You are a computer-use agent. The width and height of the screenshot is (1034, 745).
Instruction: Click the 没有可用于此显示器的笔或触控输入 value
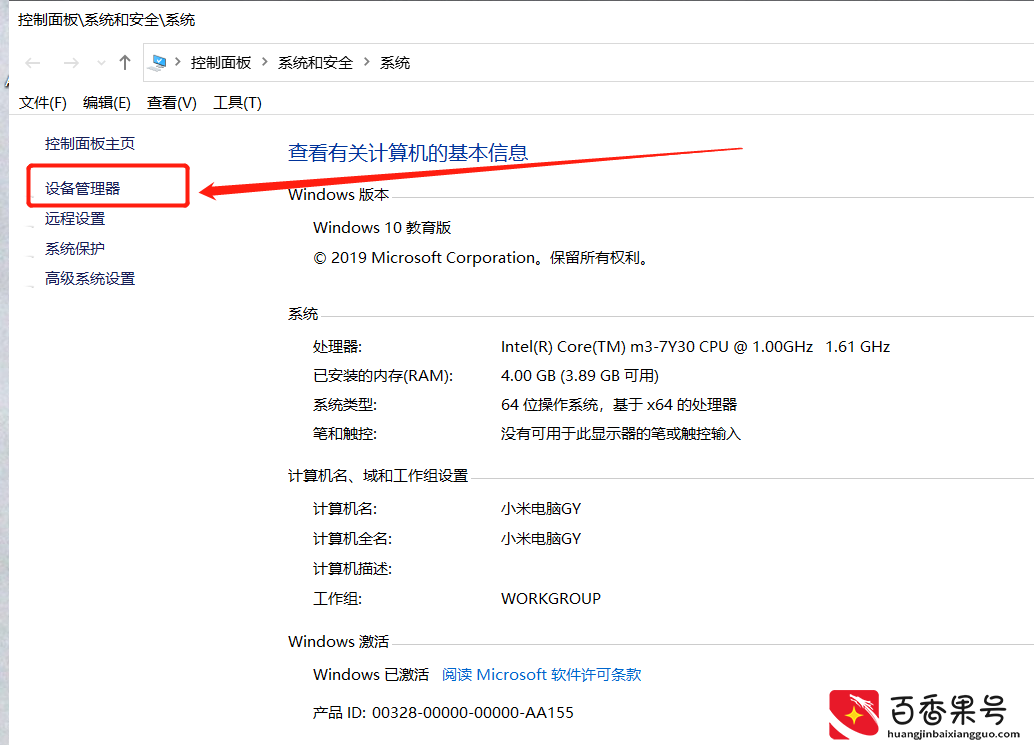pyautogui.click(x=621, y=434)
